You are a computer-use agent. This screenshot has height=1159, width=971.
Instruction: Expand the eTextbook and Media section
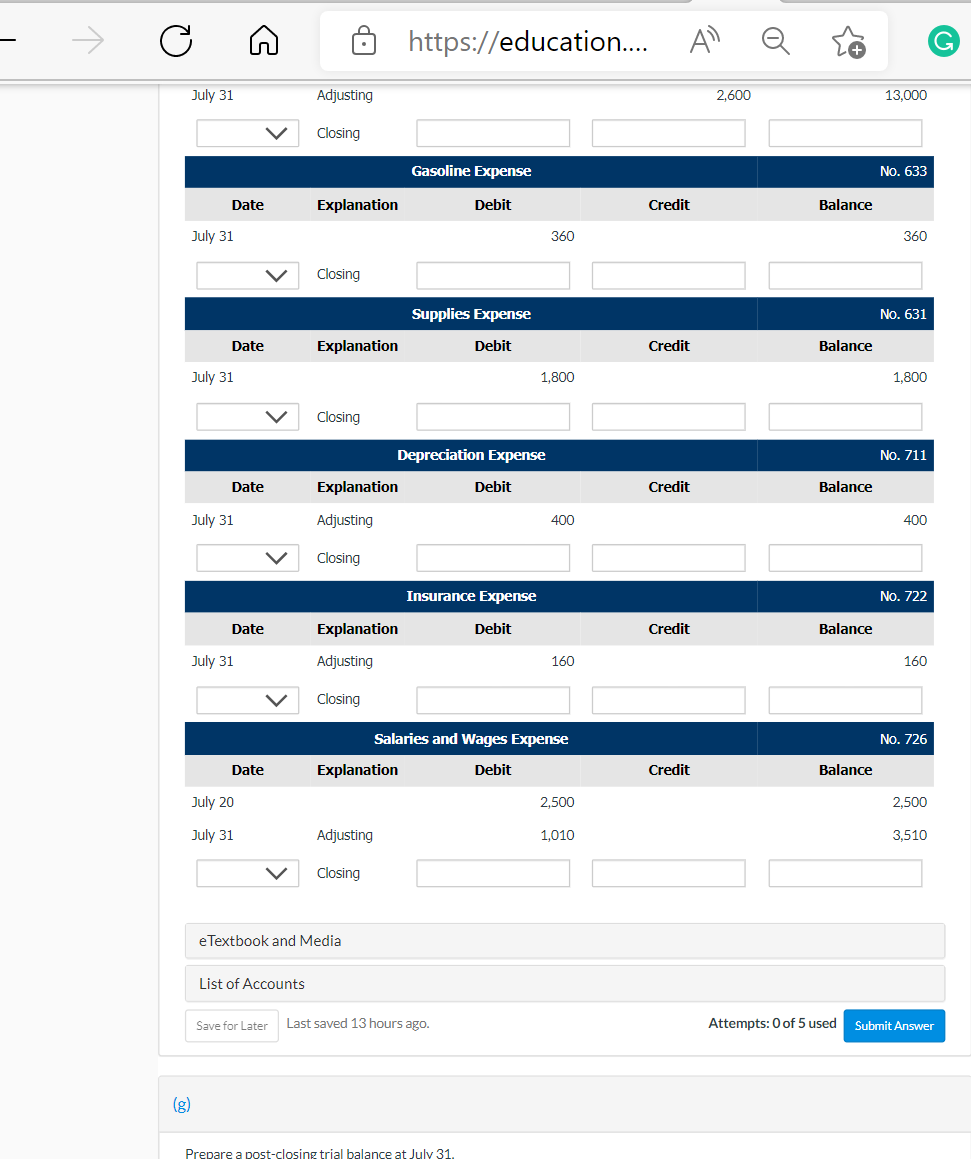coord(564,940)
